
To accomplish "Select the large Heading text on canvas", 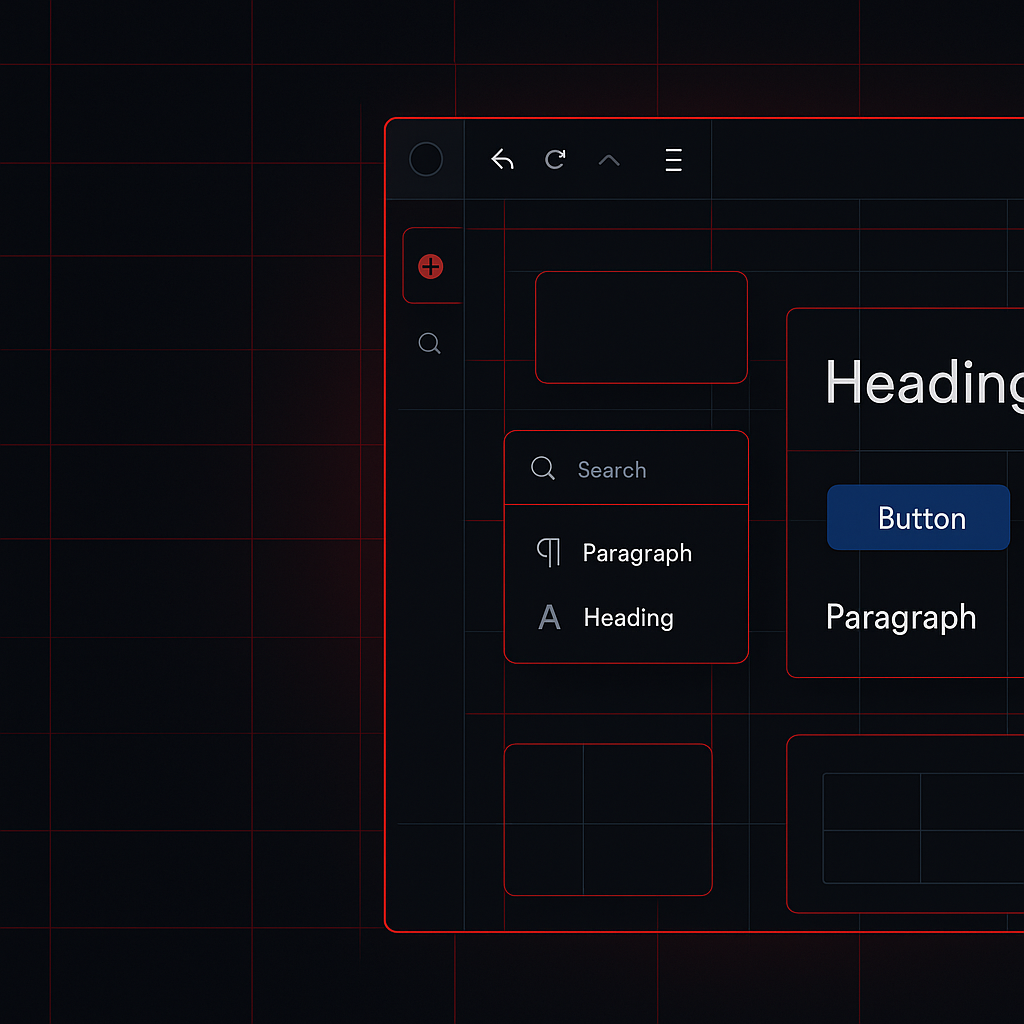I will point(922,382).
